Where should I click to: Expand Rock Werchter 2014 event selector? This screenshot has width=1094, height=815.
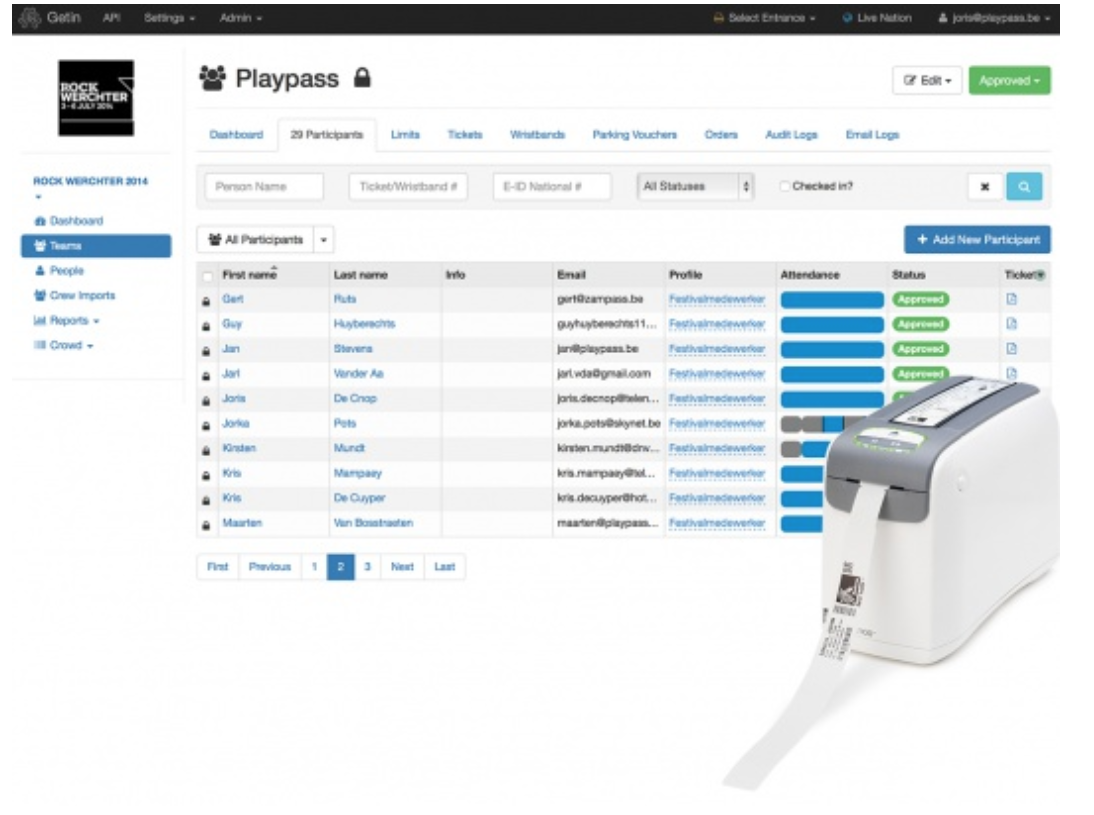point(90,187)
